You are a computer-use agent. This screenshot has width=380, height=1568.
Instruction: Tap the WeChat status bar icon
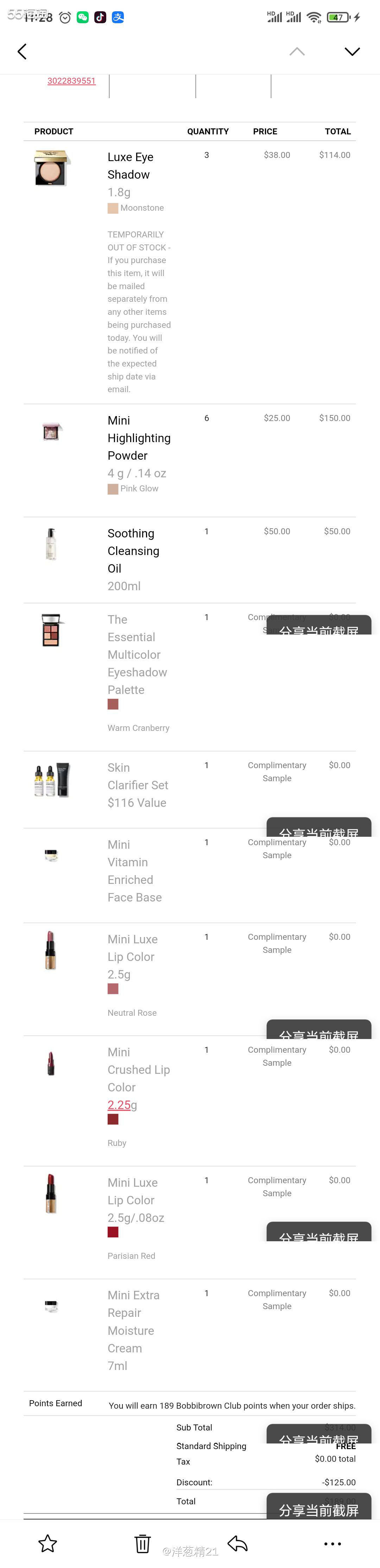coord(83,18)
